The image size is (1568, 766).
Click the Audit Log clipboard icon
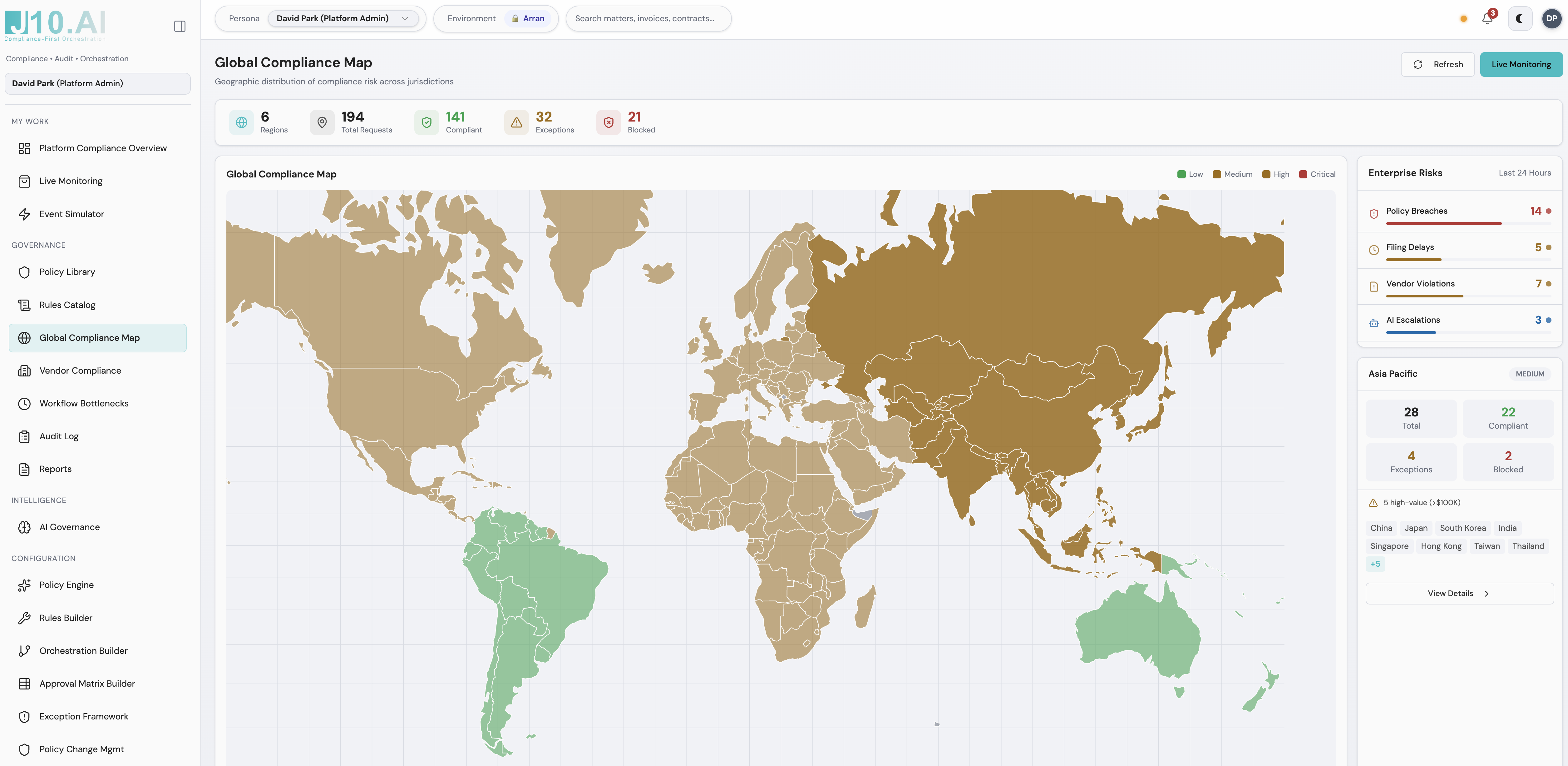point(24,436)
